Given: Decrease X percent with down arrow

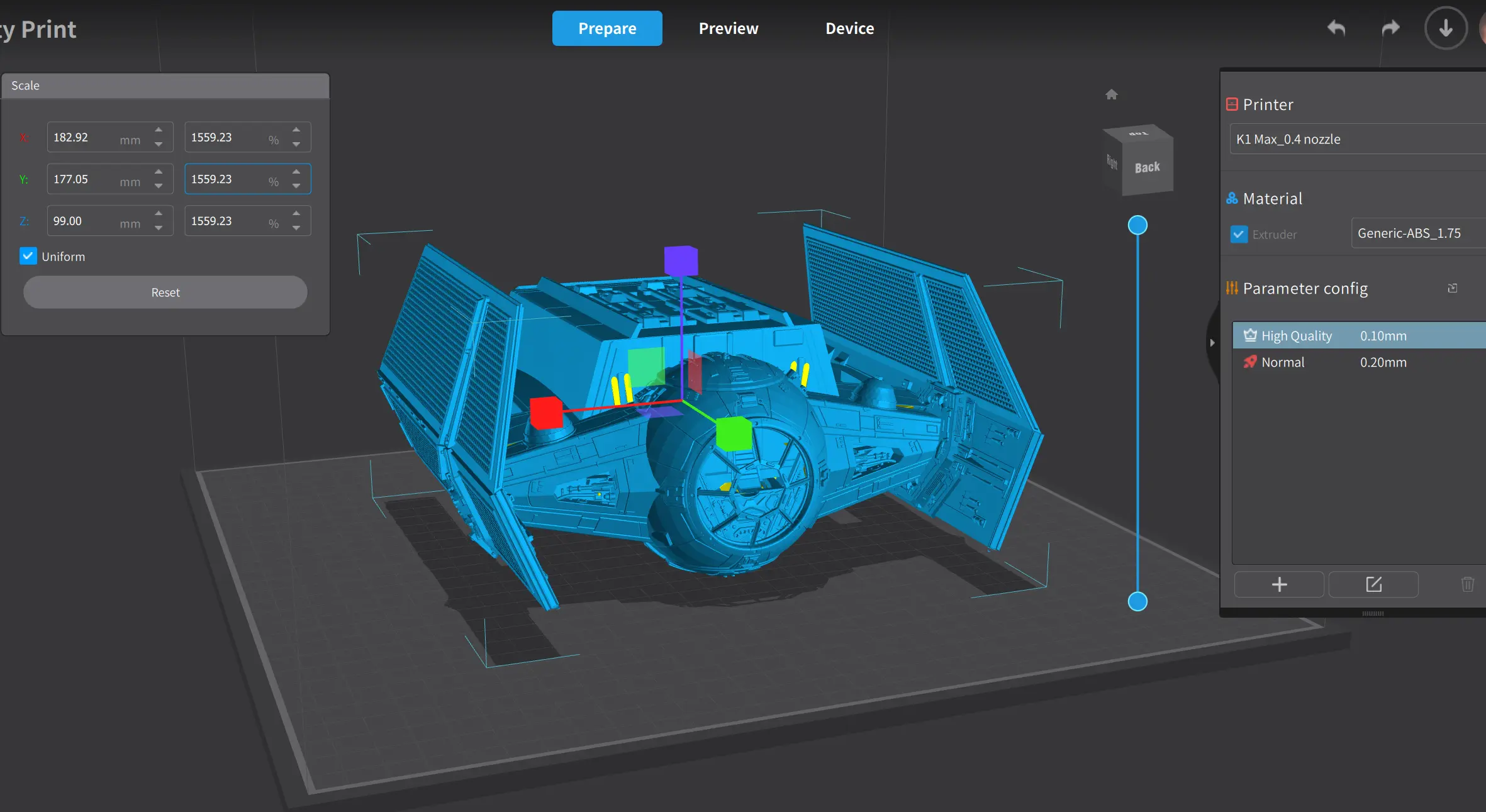Looking at the screenshot, I should (296, 145).
